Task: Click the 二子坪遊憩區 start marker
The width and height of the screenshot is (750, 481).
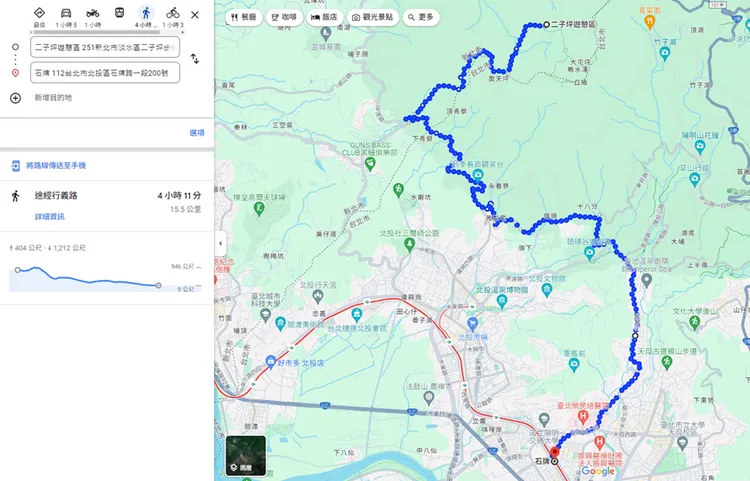Action: (546, 24)
